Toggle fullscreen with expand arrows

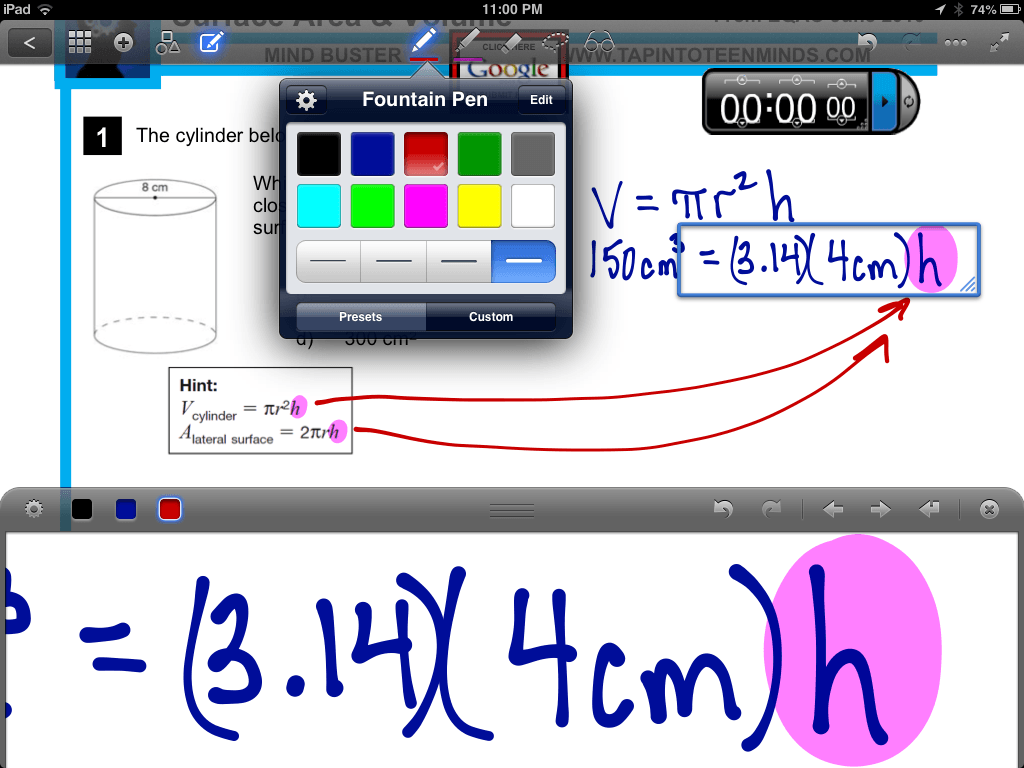click(999, 43)
